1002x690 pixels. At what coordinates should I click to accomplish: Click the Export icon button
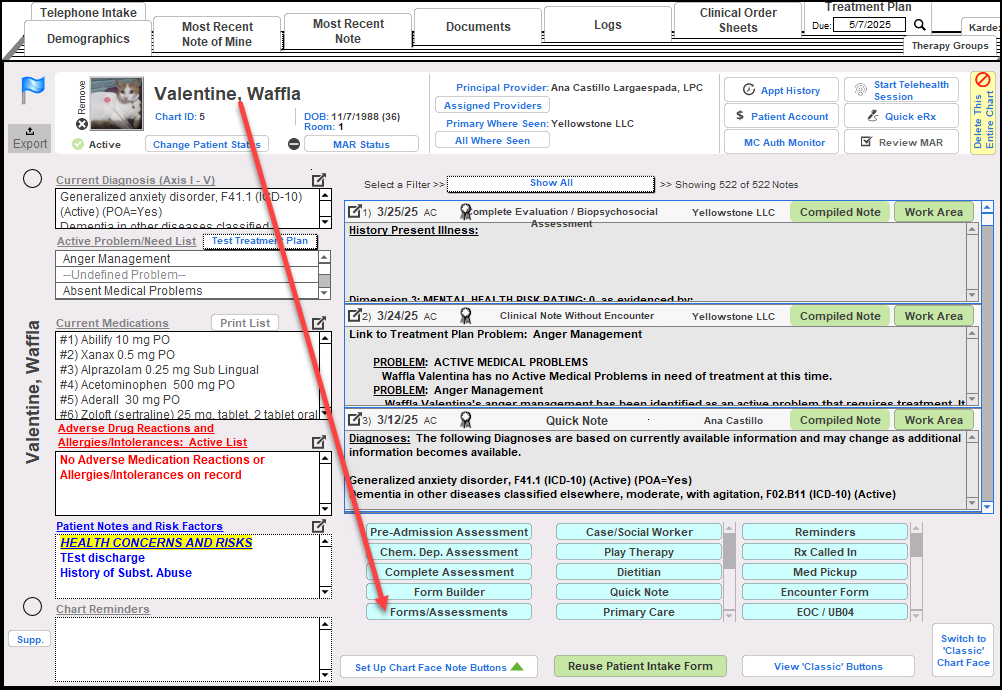30,138
